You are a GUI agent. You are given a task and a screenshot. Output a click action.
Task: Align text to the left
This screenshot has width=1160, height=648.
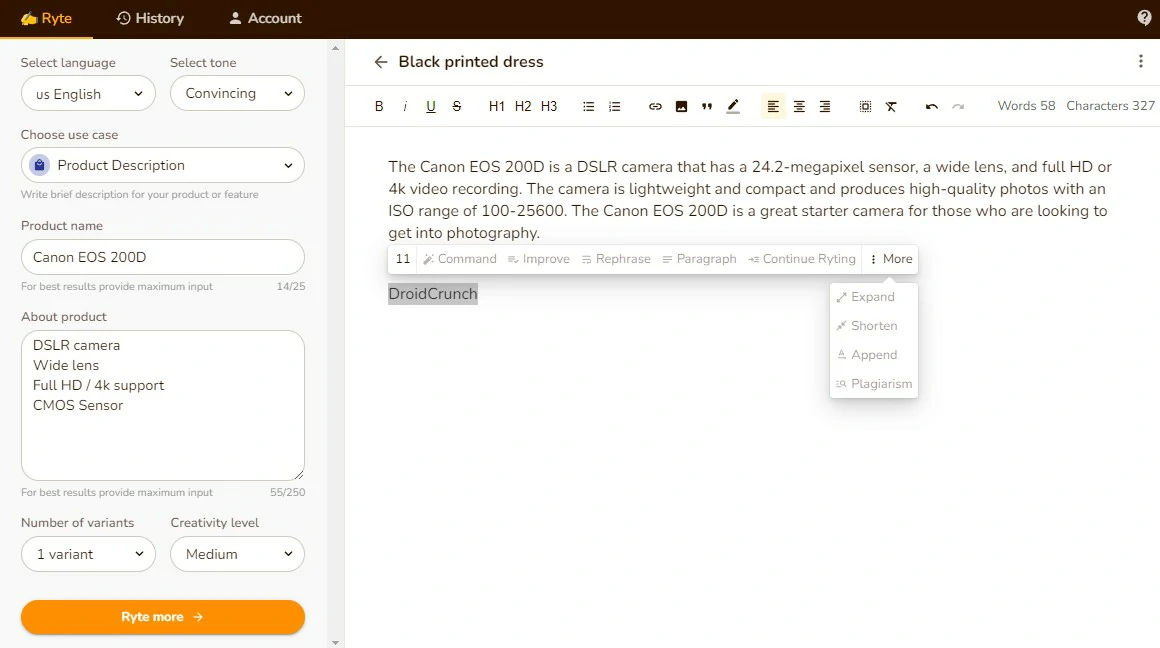[773, 107]
